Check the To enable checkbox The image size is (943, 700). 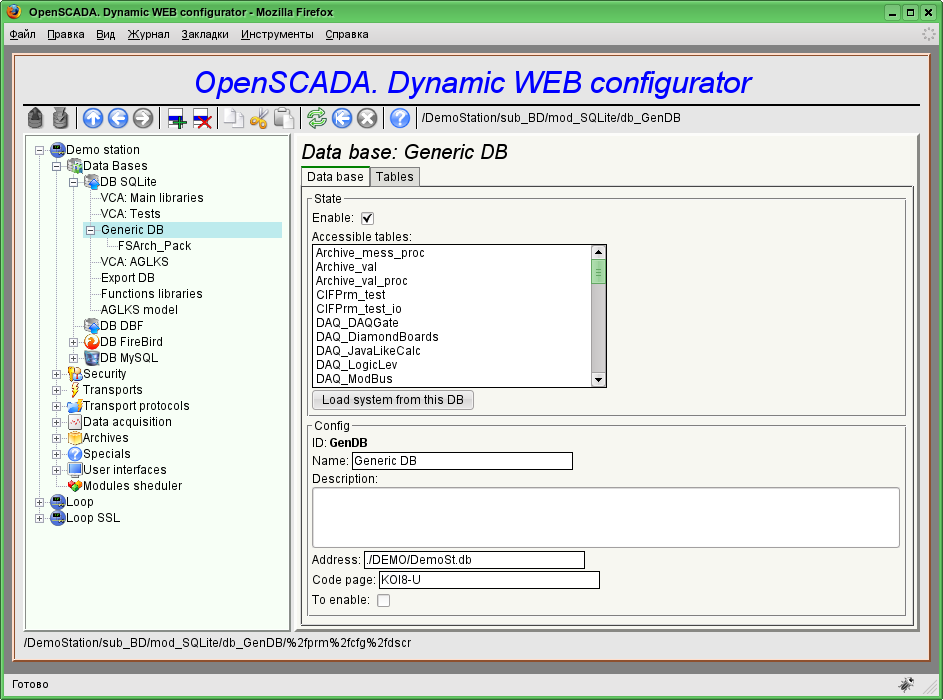(x=383, y=600)
